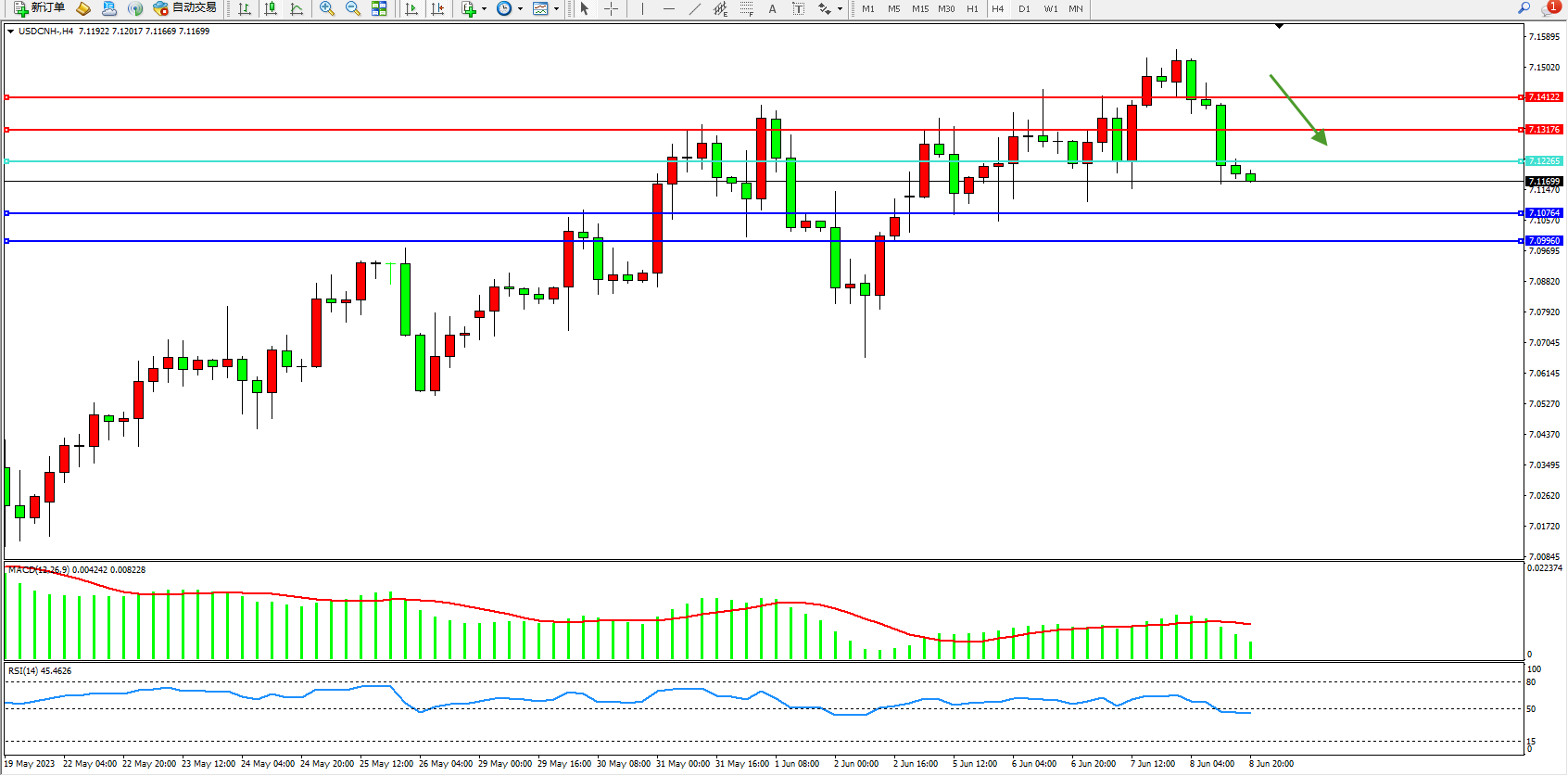Click the chart shift triangle marker
The height and width of the screenshot is (776, 1568).
click(1279, 27)
